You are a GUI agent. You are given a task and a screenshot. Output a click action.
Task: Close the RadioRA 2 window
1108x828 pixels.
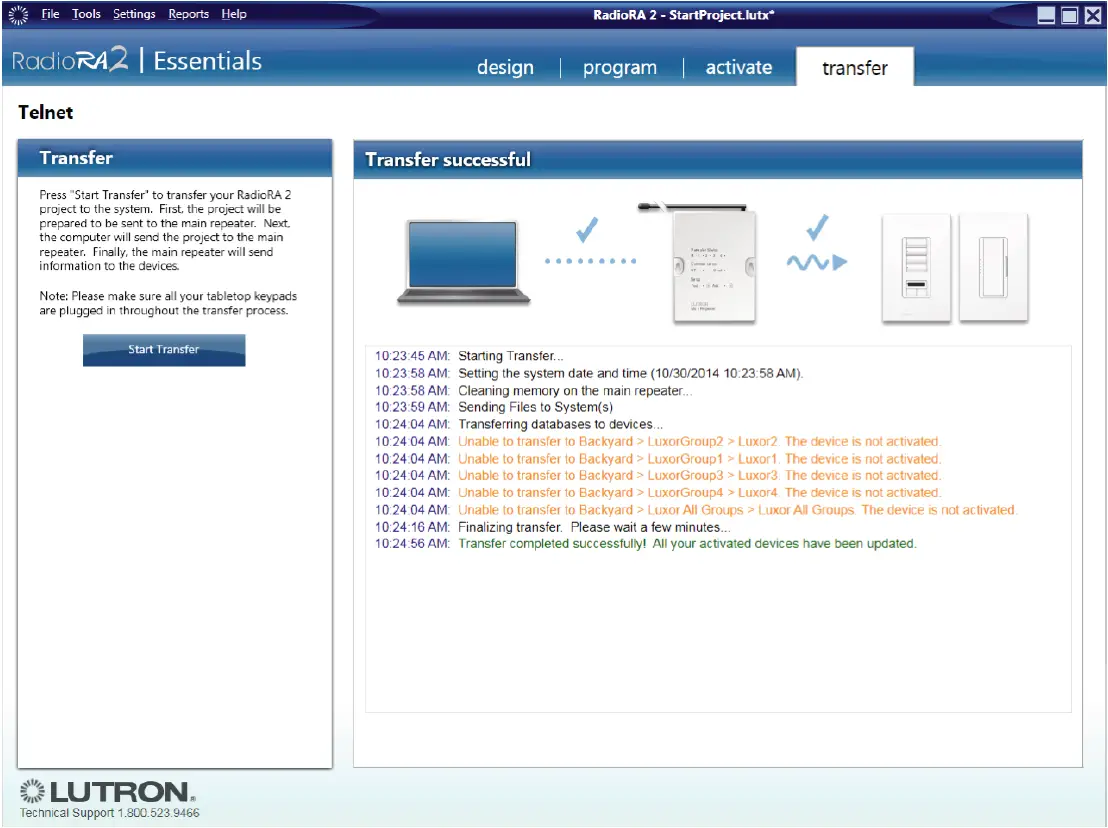(x=1093, y=15)
